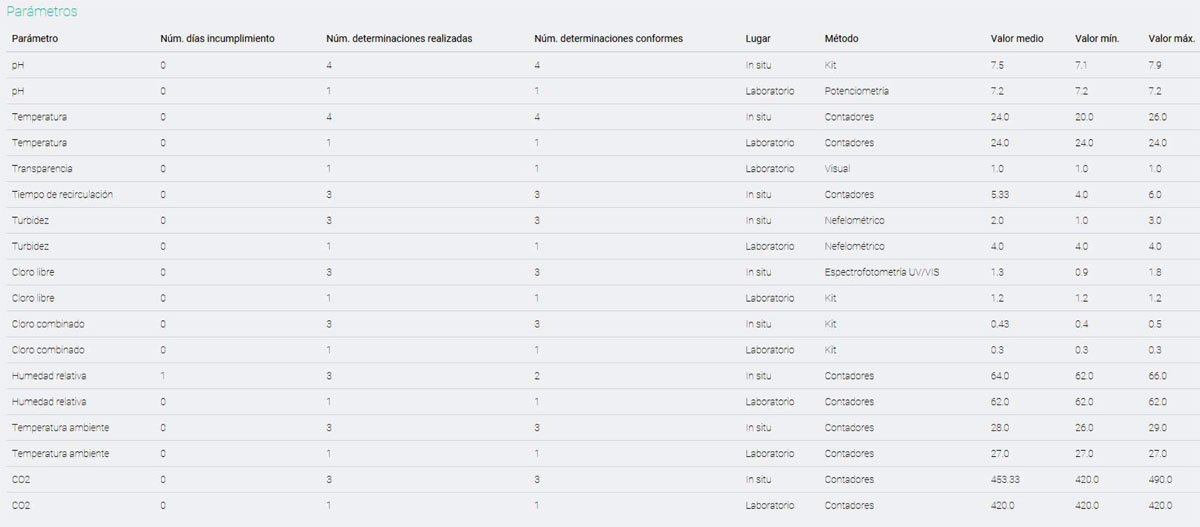Click the Valor medio column header
Image resolution: width=1200 pixels, height=527 pixels.
click(1017, 39)
